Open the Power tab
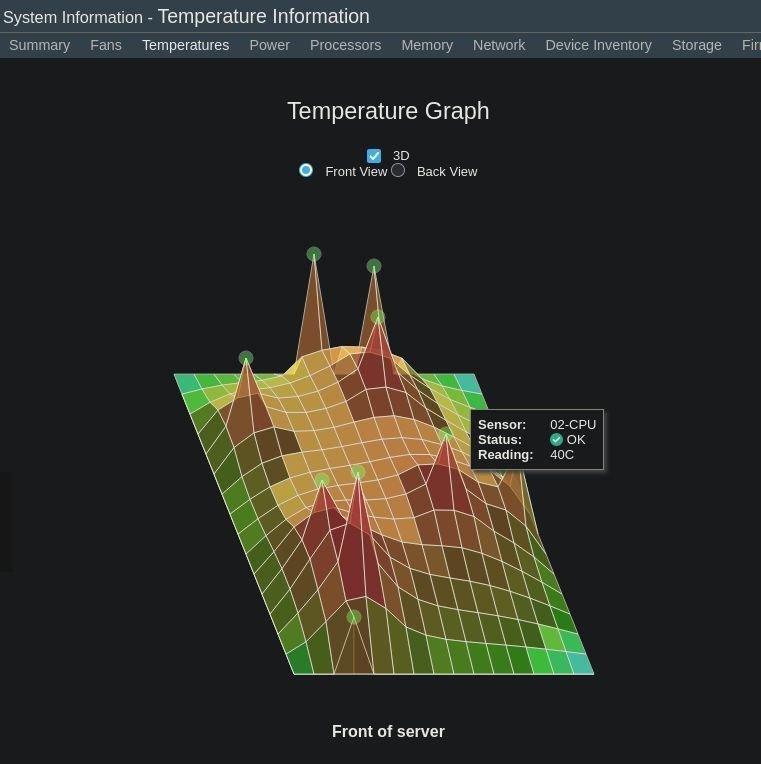Screen dimensions: 761x764 [x=269, y=45]
